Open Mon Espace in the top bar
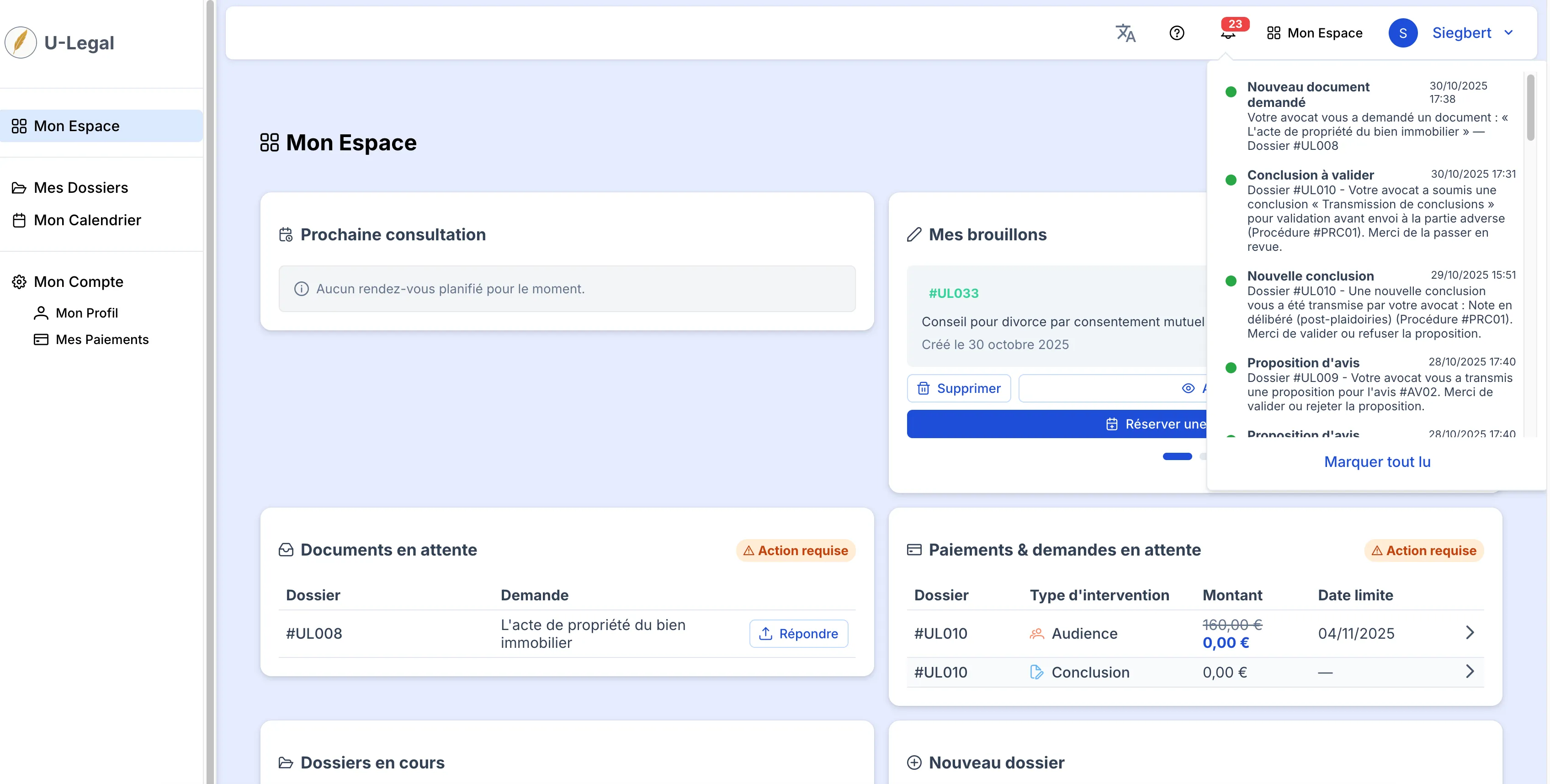 point(1314,33)
